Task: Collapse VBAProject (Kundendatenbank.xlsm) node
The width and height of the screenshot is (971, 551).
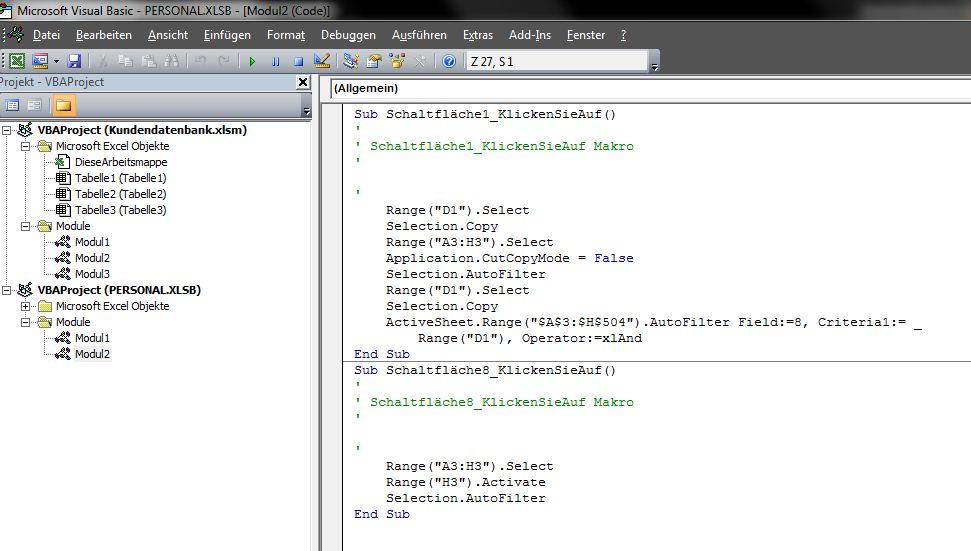Action: point(7,130)
